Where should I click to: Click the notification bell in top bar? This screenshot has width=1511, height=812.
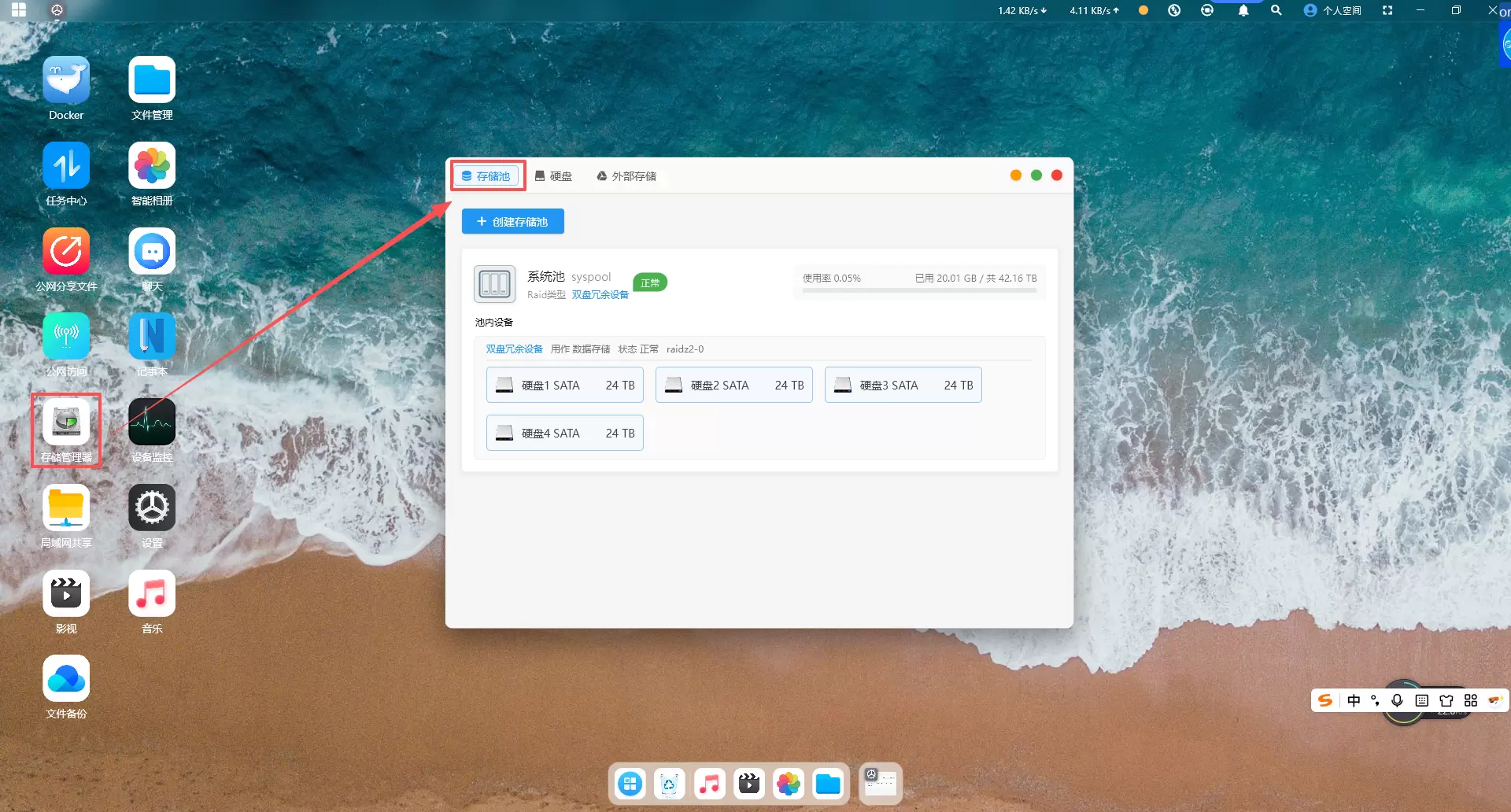(1243, 11)
